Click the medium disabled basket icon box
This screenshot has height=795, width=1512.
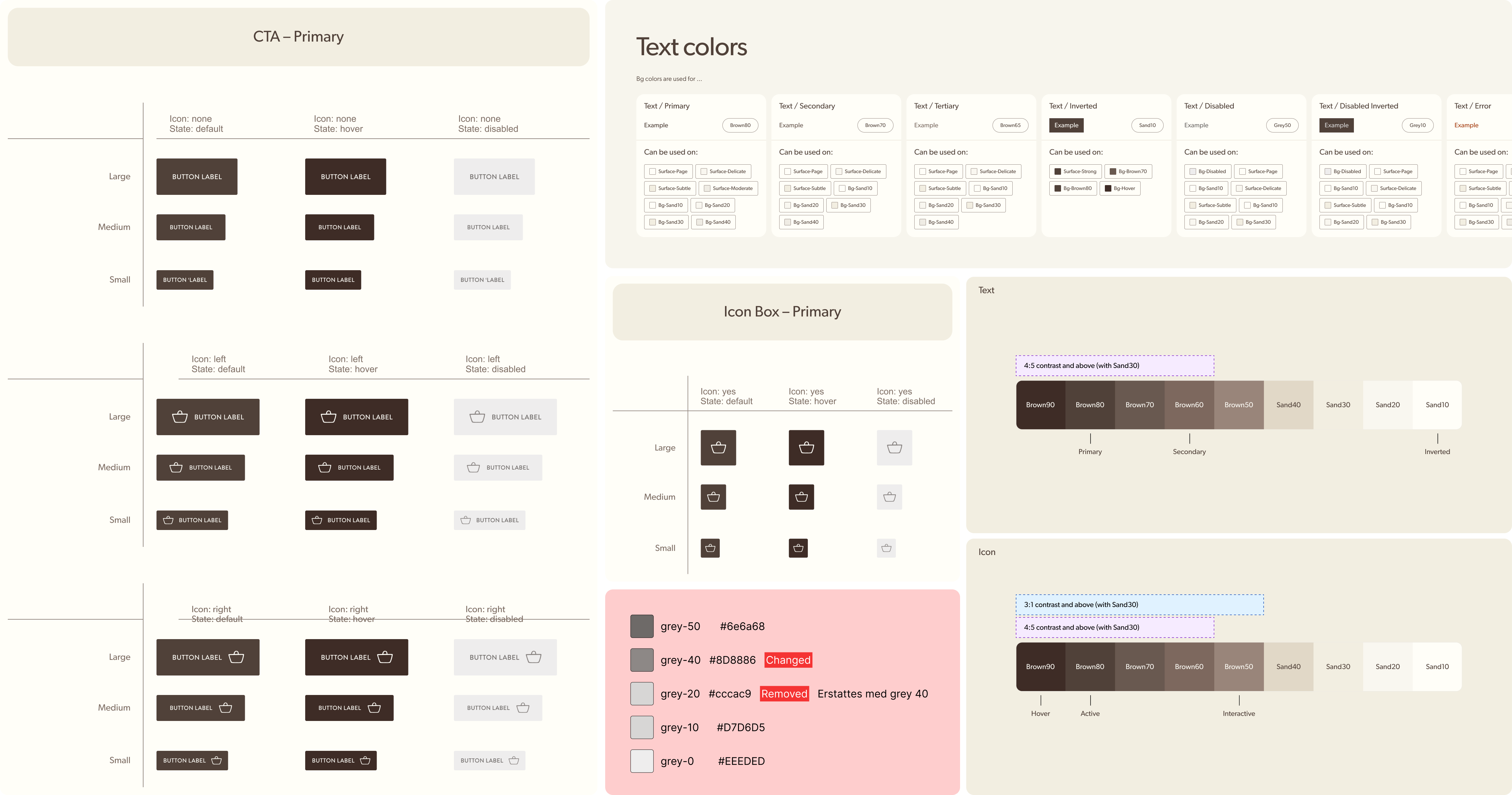pyautogui.click(x=889, y=497)
